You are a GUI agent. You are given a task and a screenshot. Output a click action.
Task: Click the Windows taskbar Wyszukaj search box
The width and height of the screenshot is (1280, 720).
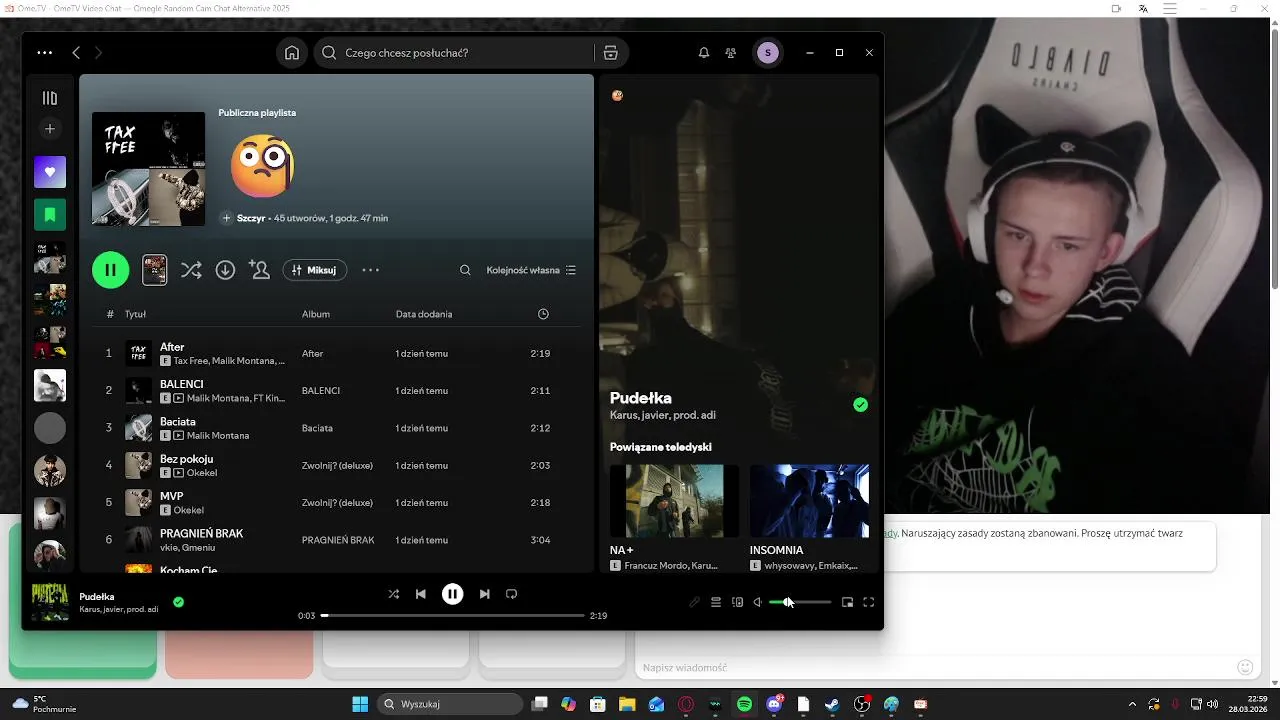(x=450, y=704)
